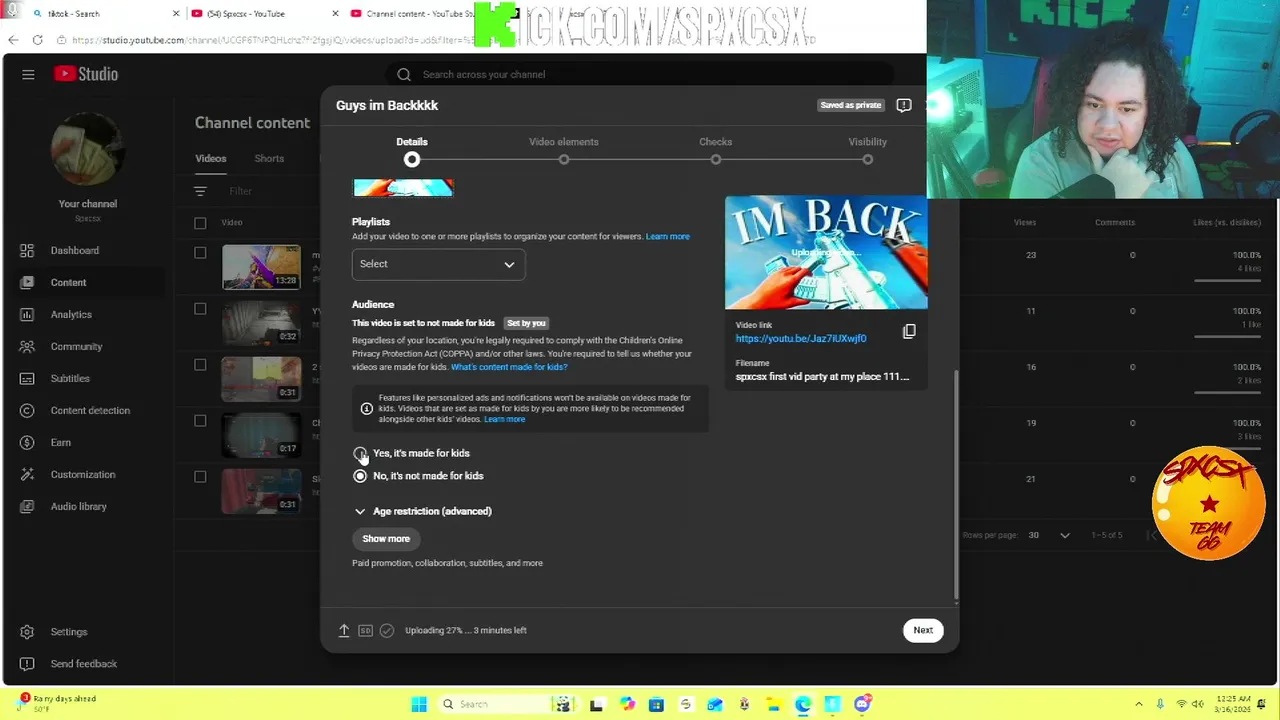Click the SD processing icon
The width and height of the screenshot is (1280, 720).
click(365, 630)
